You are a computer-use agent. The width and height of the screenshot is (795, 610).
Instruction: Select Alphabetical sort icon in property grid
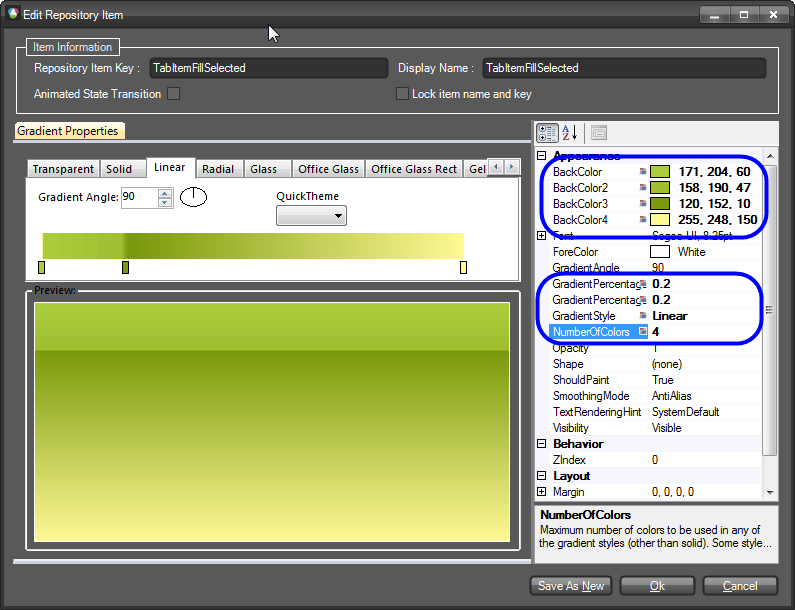click(570, 133)
